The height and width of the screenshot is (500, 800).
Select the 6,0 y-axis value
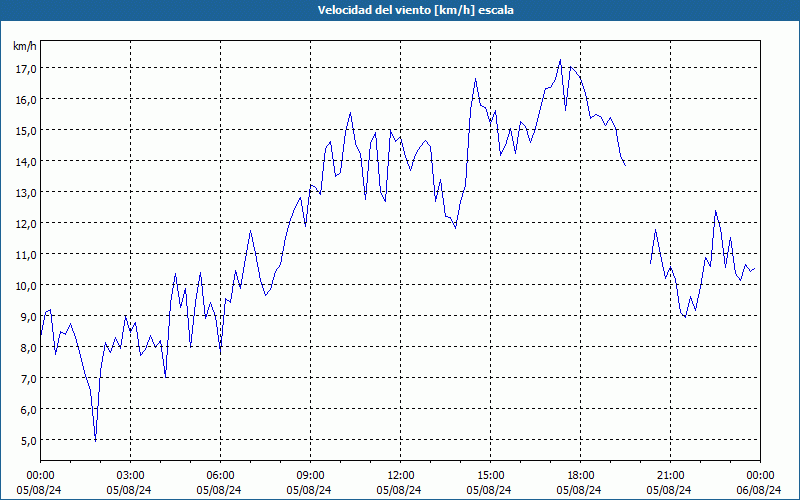click(x=29, y=409)
